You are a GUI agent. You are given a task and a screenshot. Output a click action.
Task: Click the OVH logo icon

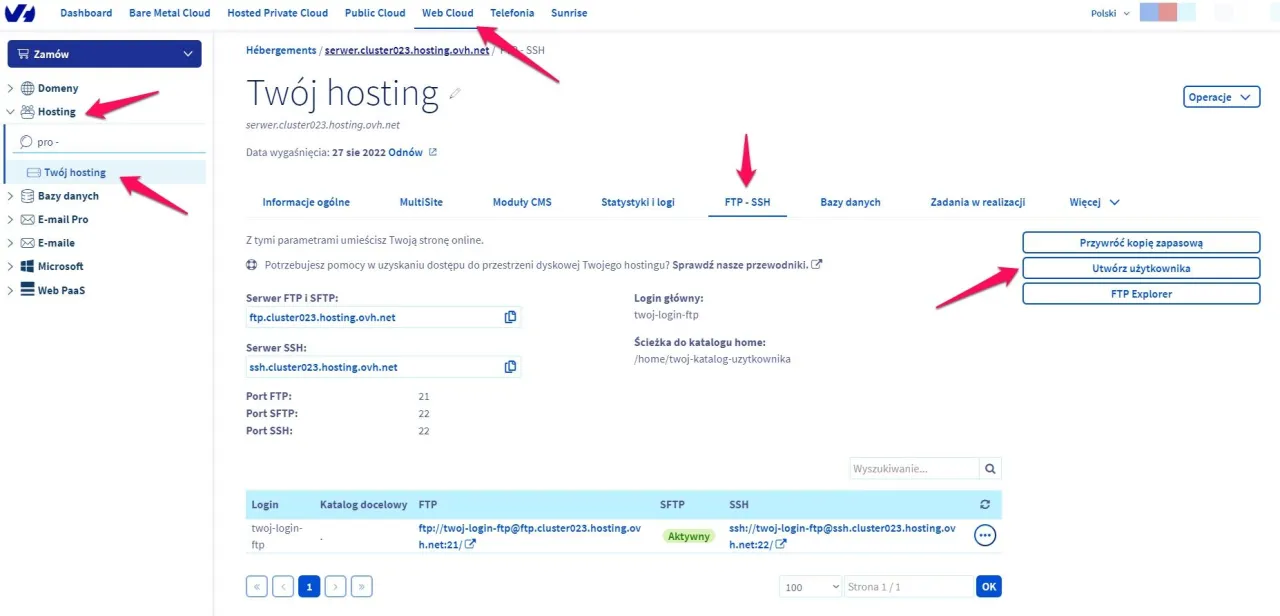(20, 13)
